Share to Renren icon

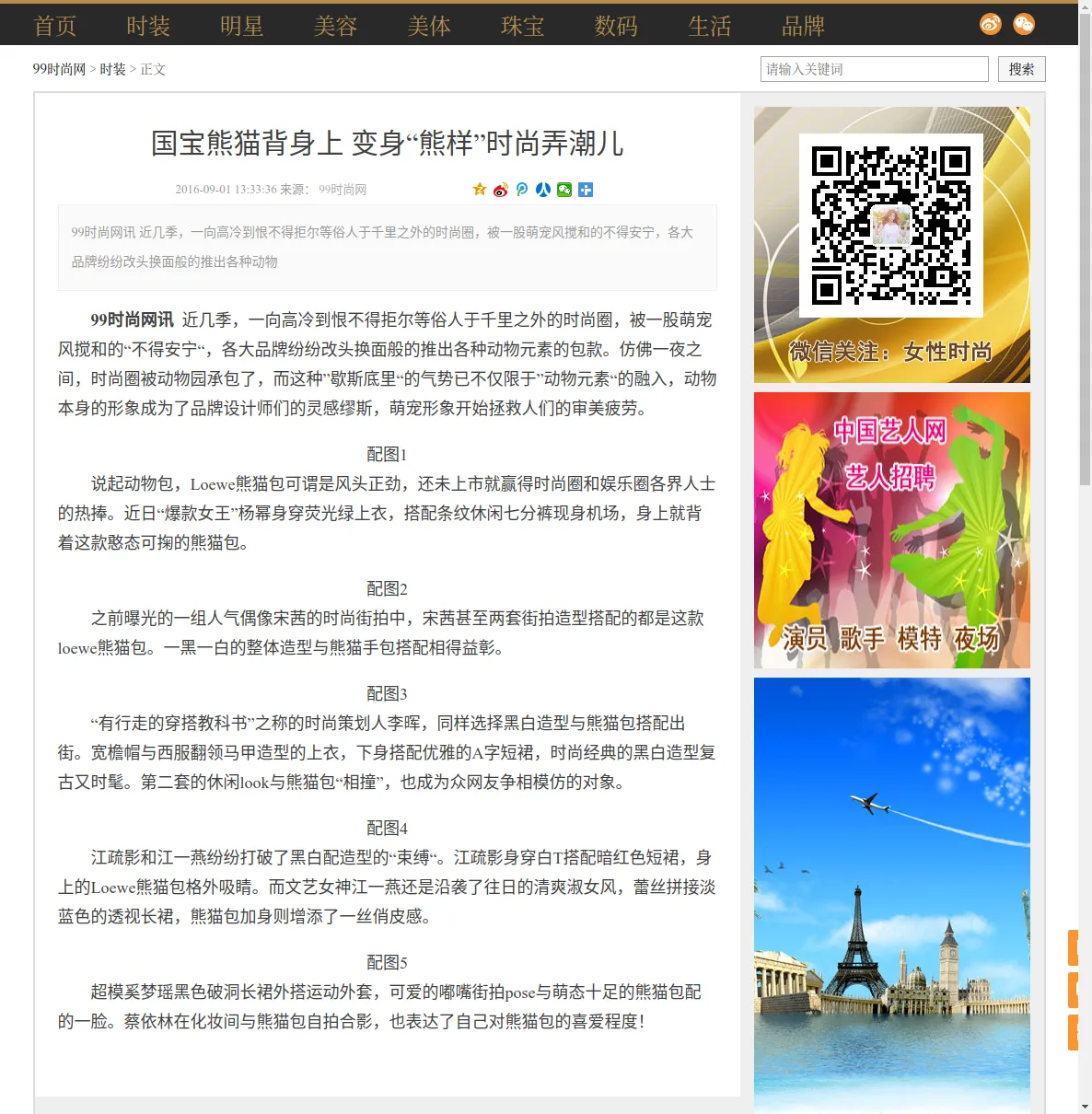point(542,190)
